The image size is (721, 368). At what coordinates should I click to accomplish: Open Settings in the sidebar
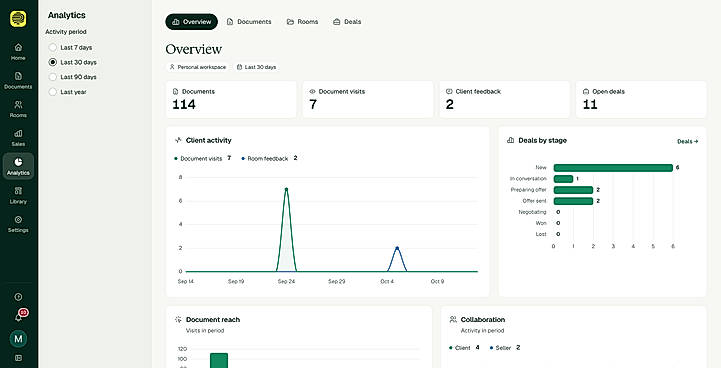[18, 224]
